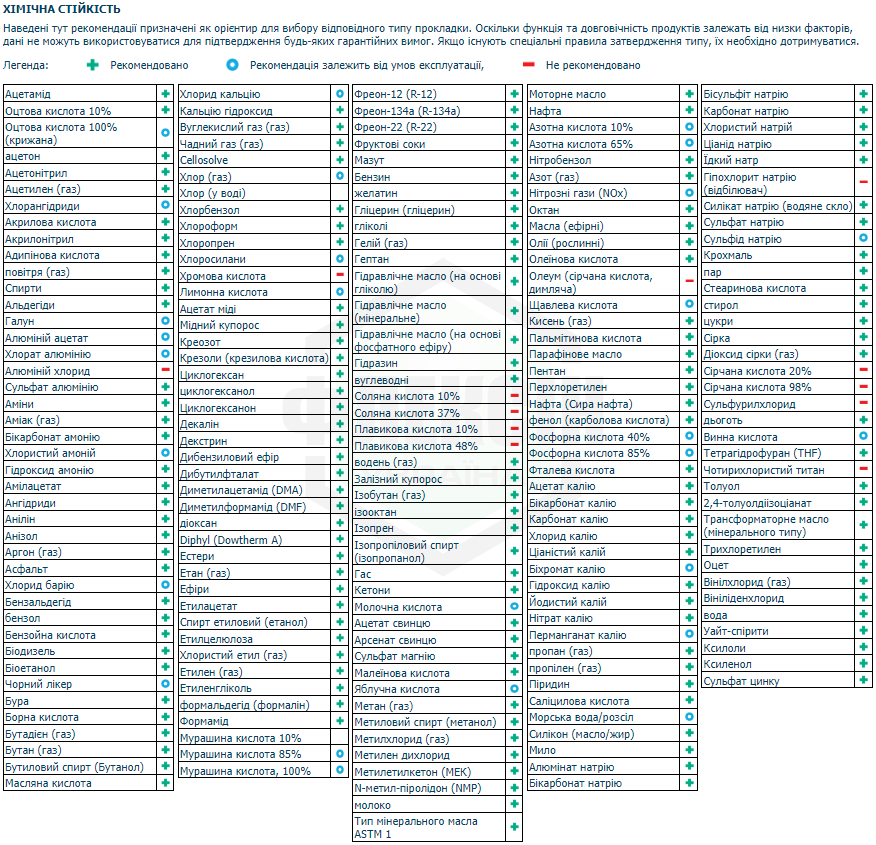This screenshot has height=845, width=876.
Task: Click the minus icon next to Хромова кислота
Action: point(340,275)
